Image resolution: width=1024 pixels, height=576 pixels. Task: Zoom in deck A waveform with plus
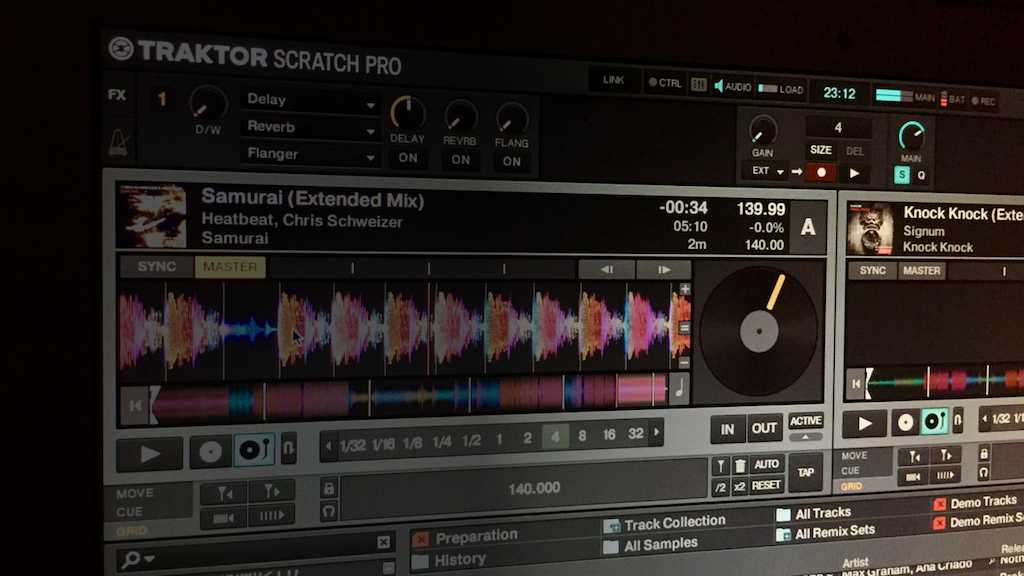[x=684, y=289]
